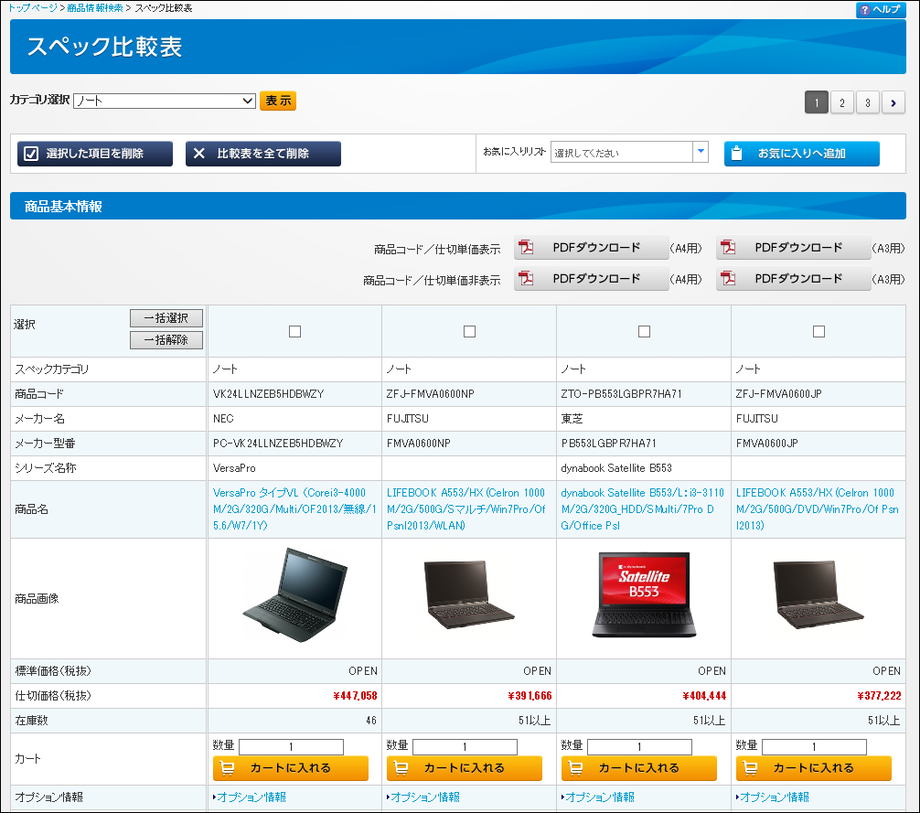Tick the selection checkbox for the NEC column

coord(295,331)
